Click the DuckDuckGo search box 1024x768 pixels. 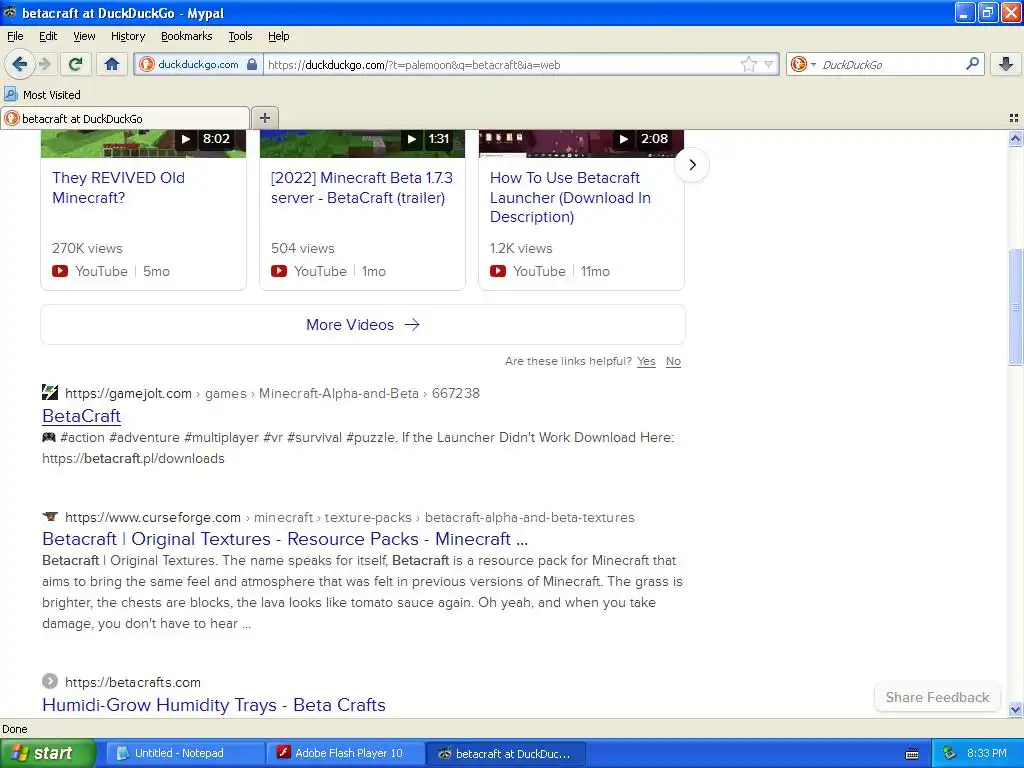(x=891, y=64)
